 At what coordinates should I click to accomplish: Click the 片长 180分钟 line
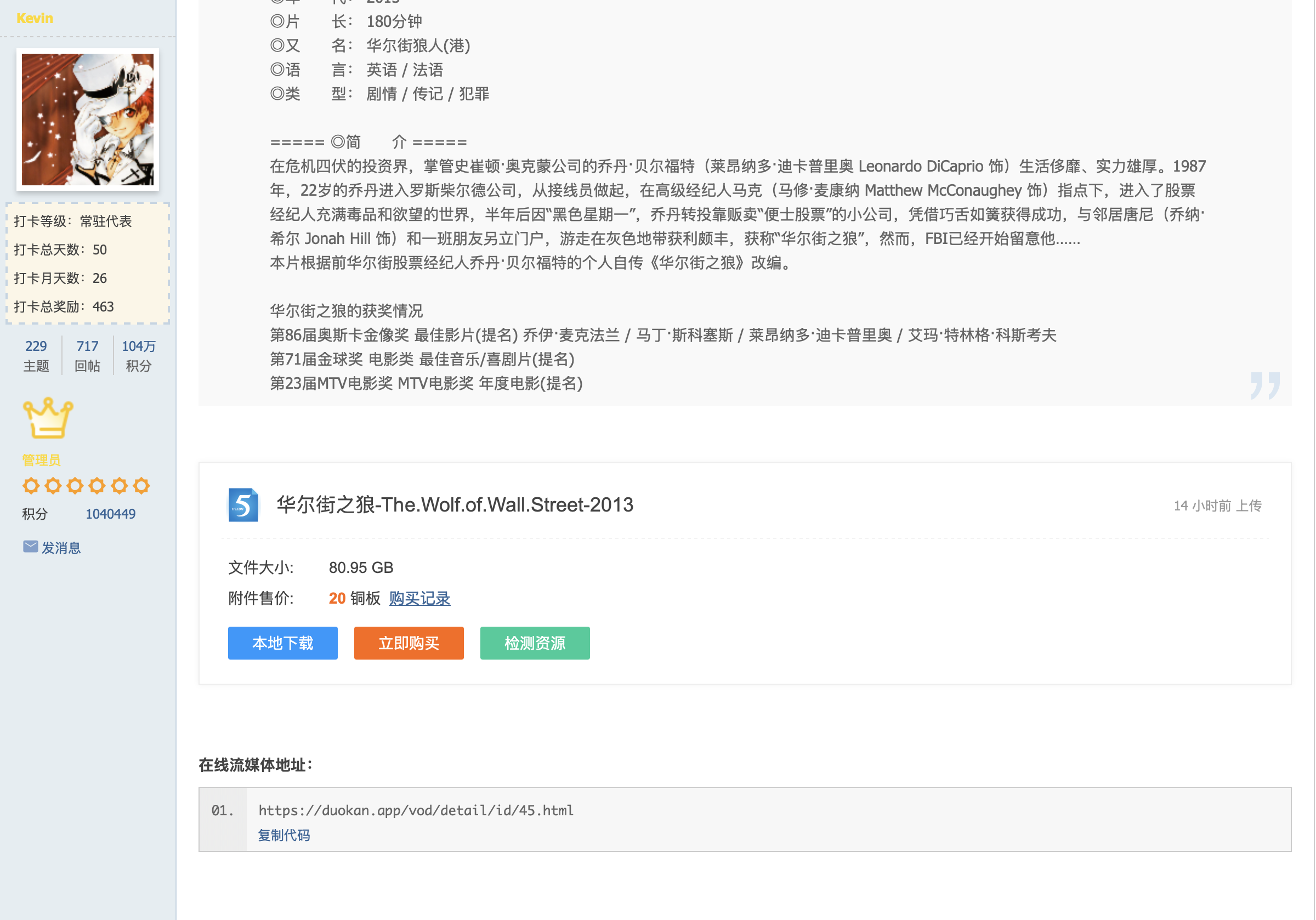click(346, 22)
